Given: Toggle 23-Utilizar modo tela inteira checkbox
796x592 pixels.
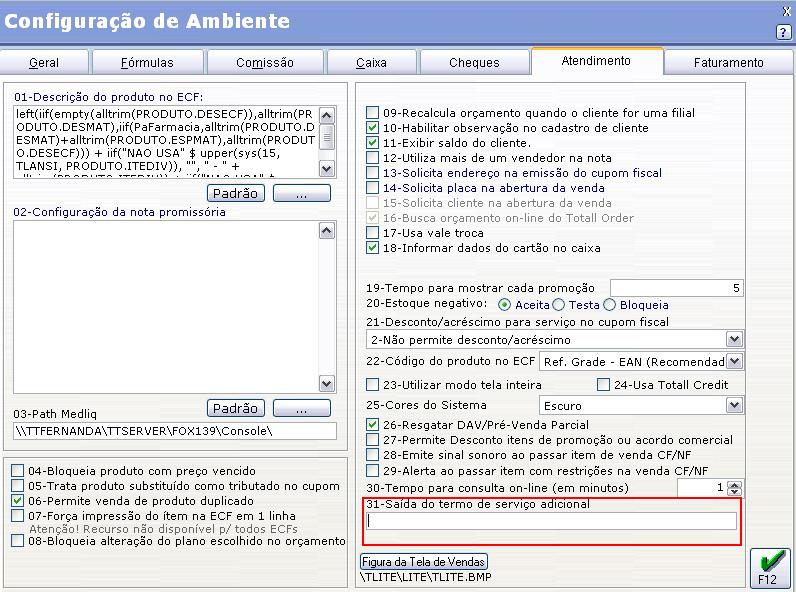Looking at the screenshot, I should pos(373,385).
